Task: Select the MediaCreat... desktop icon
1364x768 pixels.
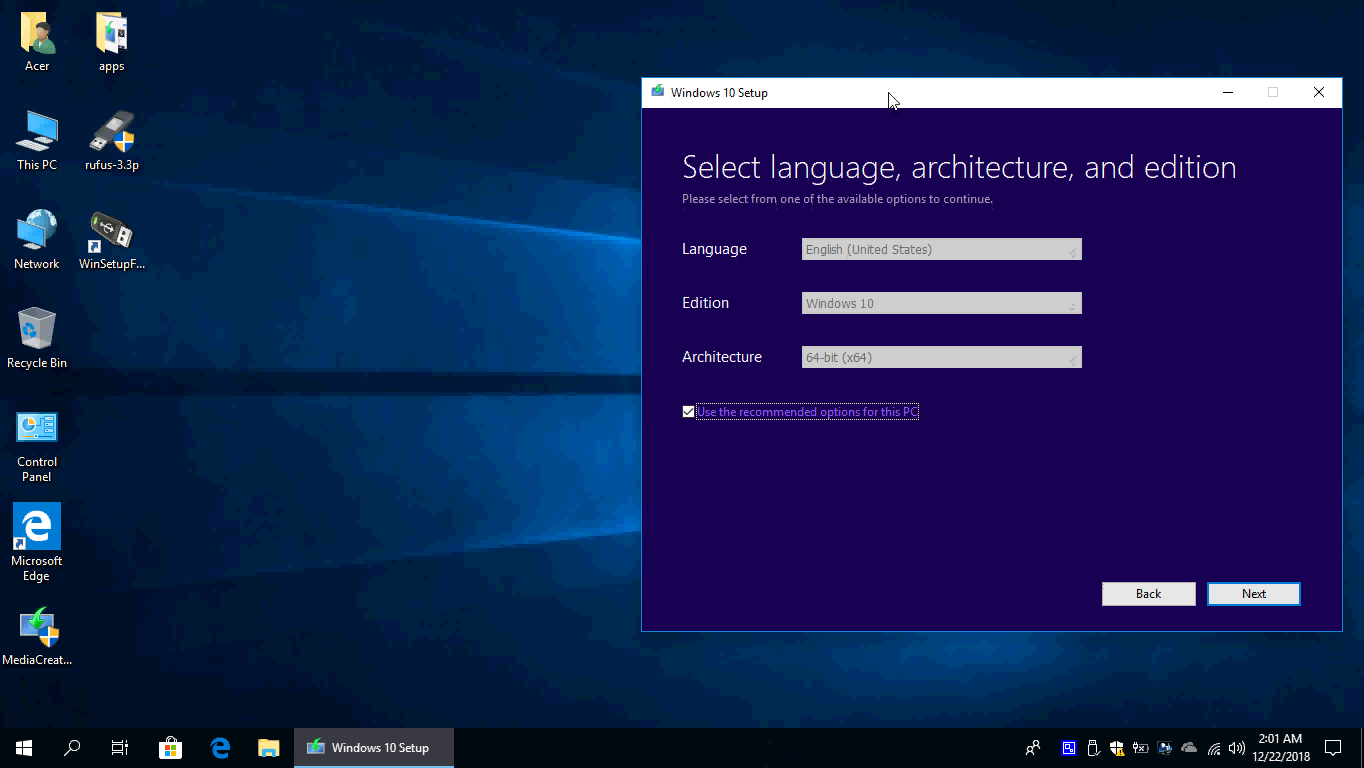Action: pyautogui.click(x=37, y=638)
